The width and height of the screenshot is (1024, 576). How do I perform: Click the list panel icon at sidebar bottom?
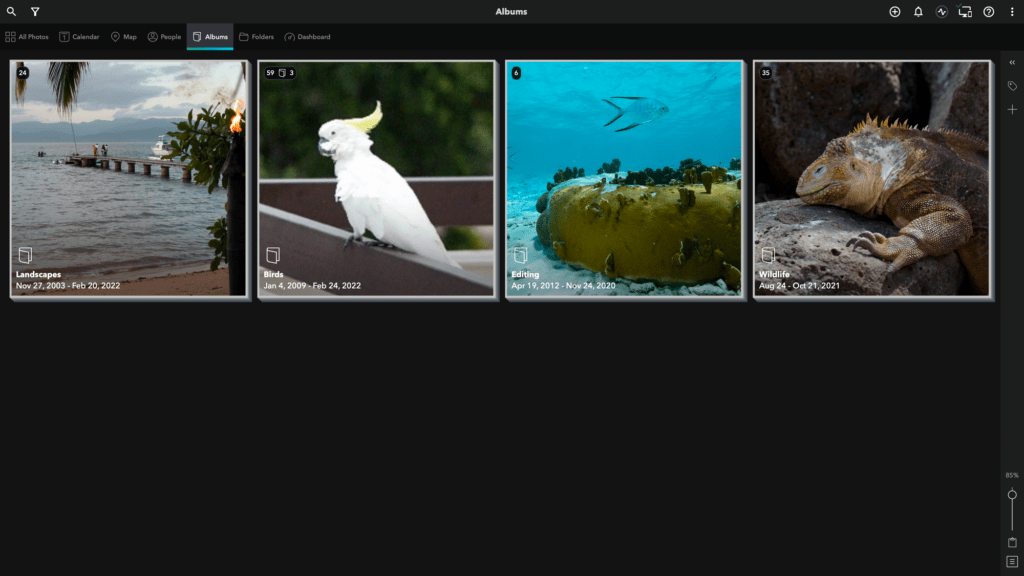click(x=1012, y=562)
